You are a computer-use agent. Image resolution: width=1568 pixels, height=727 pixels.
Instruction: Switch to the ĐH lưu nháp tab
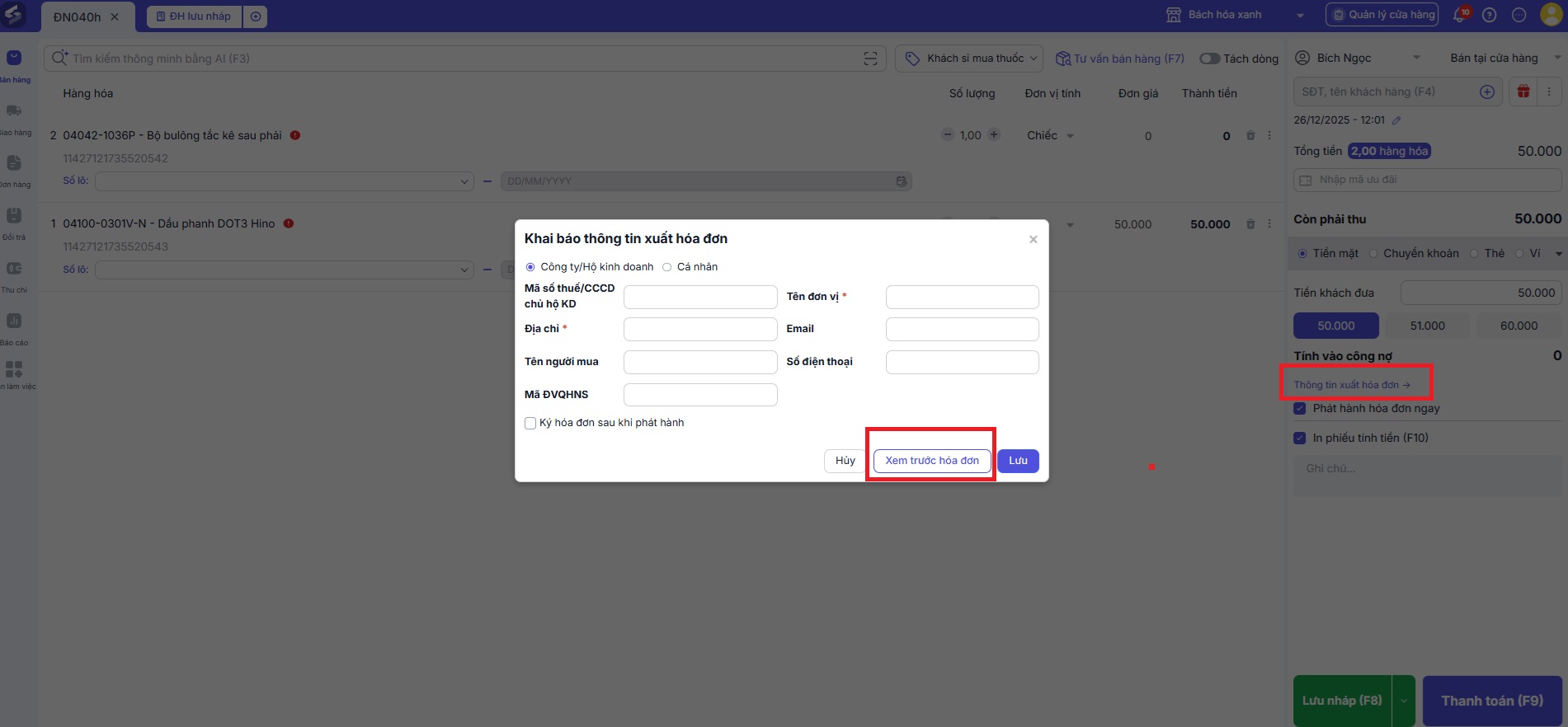point(195,16)
